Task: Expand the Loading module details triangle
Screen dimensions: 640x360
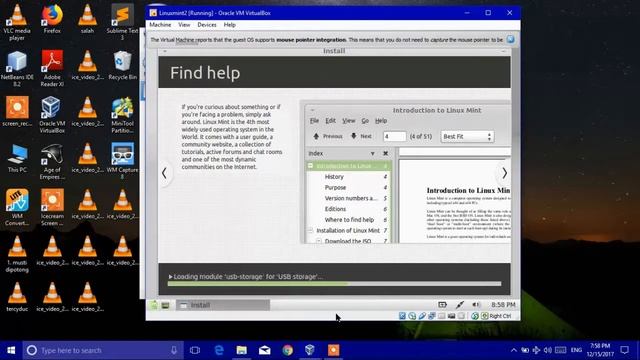Action: coord(170,277)
